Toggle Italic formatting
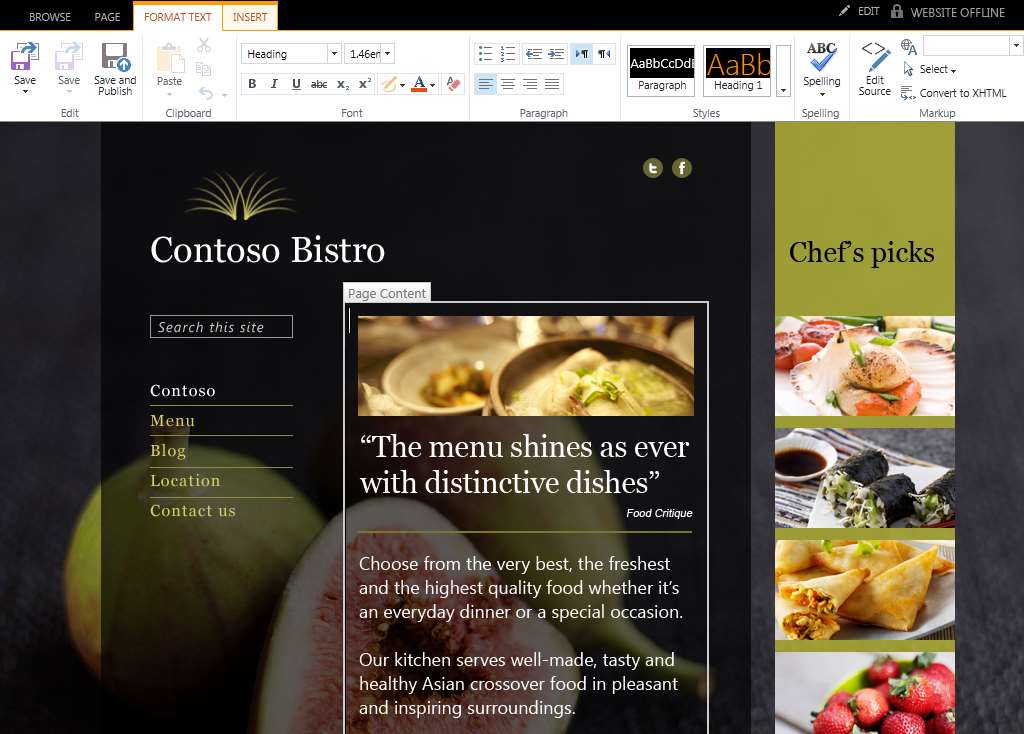The height and width of the screenshot is (734, 1024). coord(274,84)
